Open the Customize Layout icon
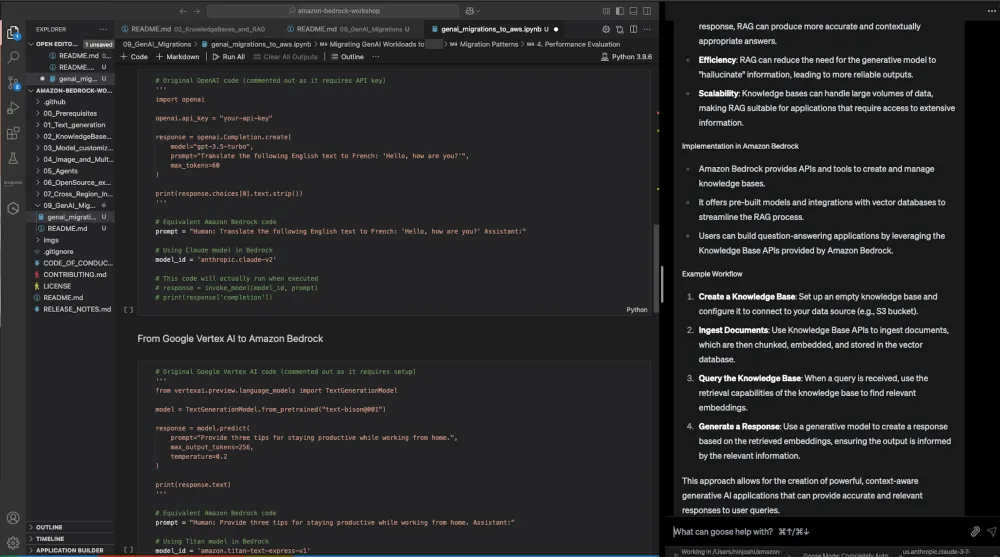This screenshot has height=557, width=1000. (606, 11)
